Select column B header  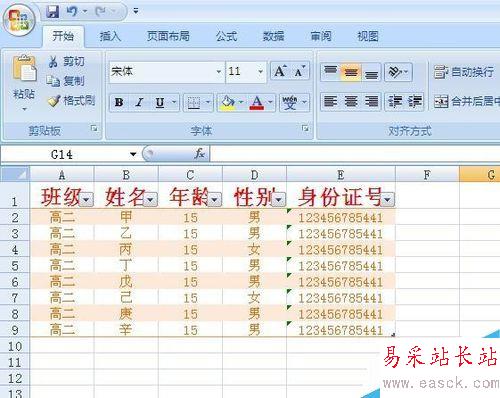[x=126, y=175]
